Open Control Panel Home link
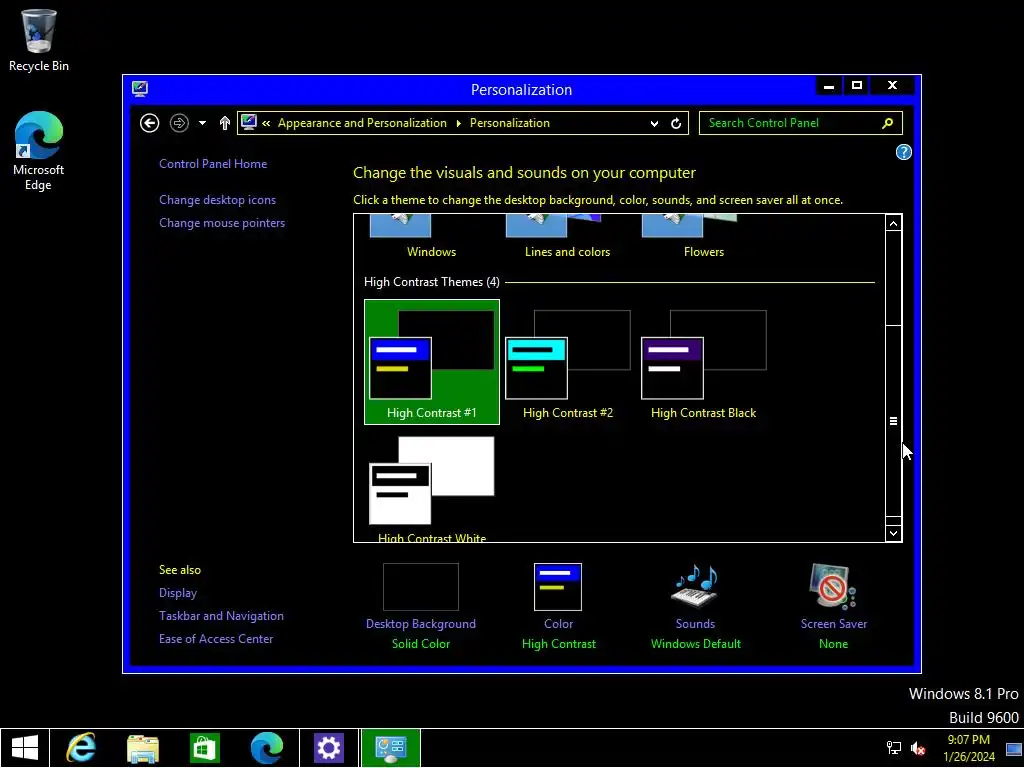Viewport: 1024px width, 768px height. pos(213,164)
